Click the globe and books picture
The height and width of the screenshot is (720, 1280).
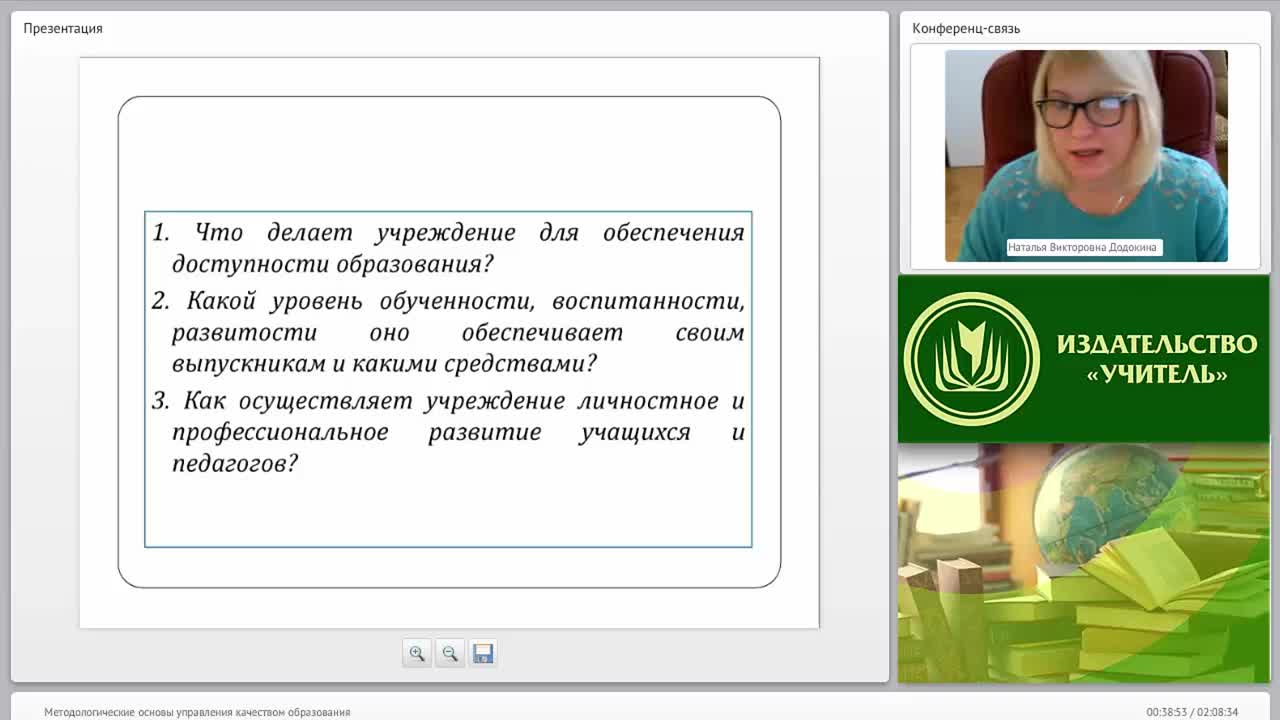[1083, 563]
